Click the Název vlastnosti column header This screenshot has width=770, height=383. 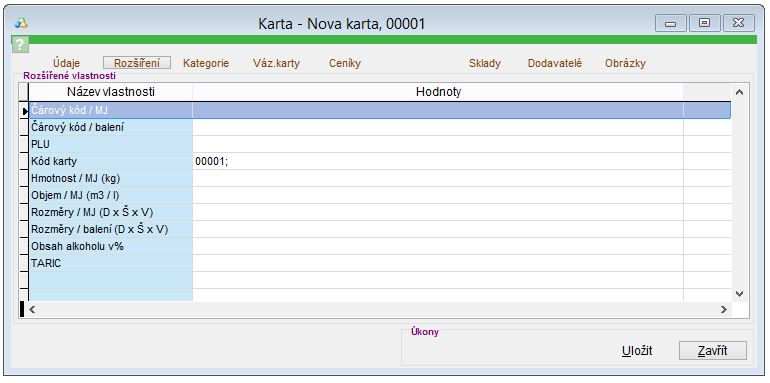[110, 92]
